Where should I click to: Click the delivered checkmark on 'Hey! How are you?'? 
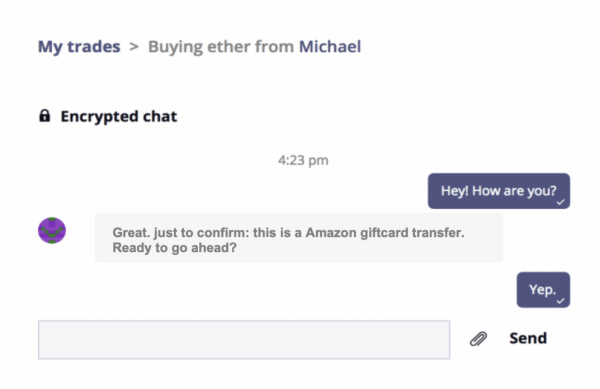point(561,202)
